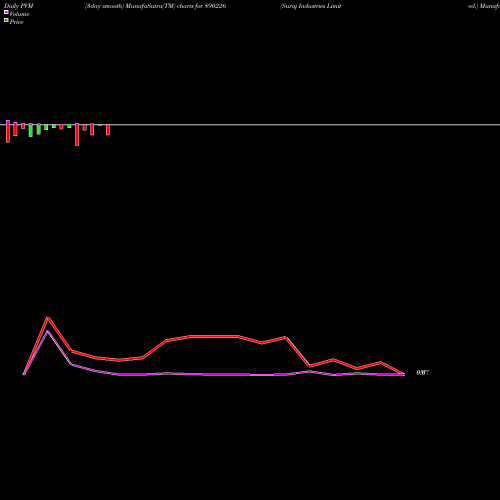The height and width of the screenshot is (500, 500).
Task: Click the highest peak of the red price line
Action: [48, 318]
